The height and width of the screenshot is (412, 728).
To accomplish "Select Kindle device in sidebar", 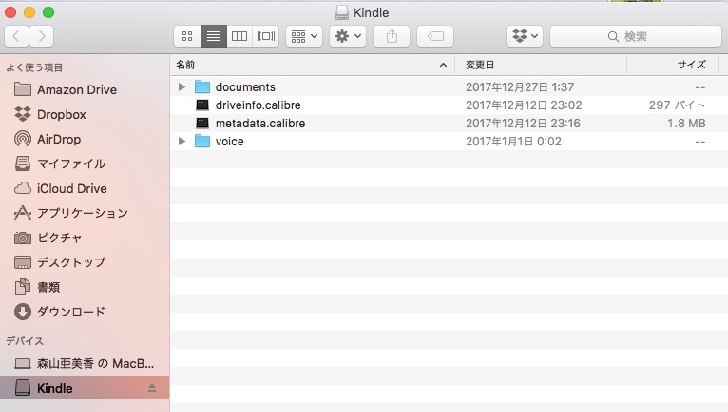I will [x=84, y=388].
